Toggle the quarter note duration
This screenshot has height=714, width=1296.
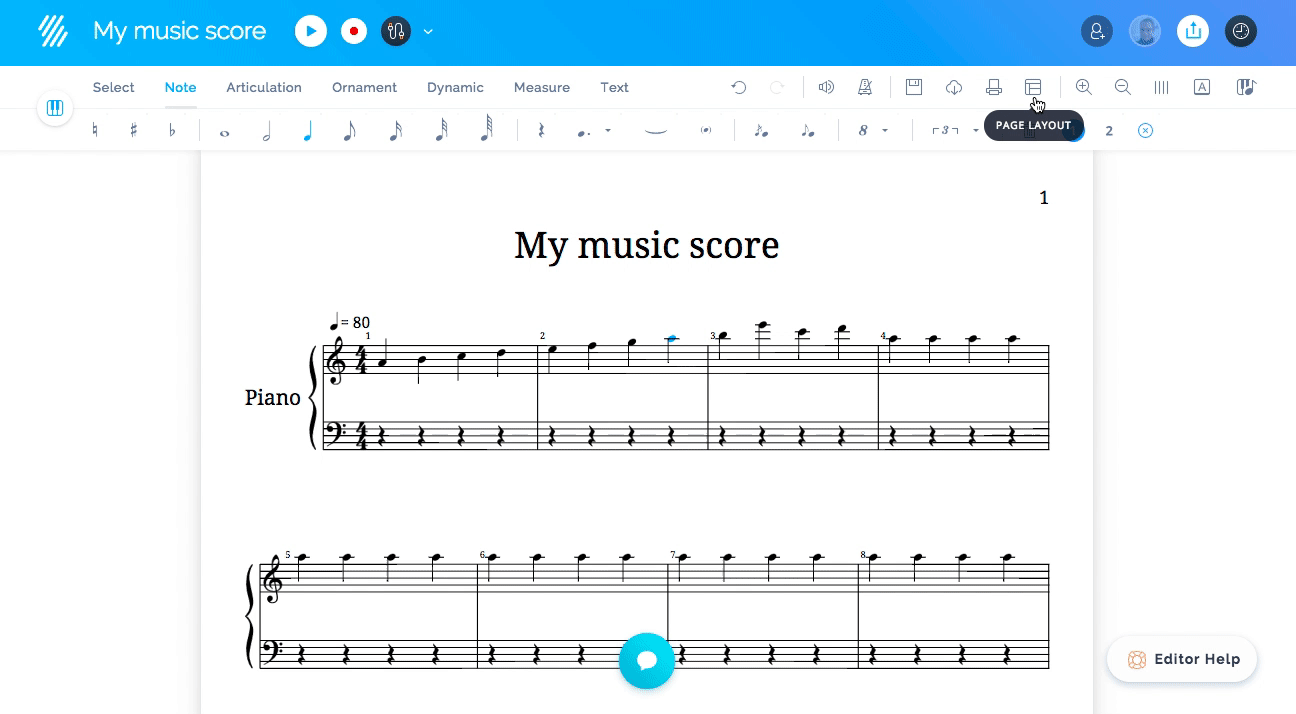tap(307, 130)
